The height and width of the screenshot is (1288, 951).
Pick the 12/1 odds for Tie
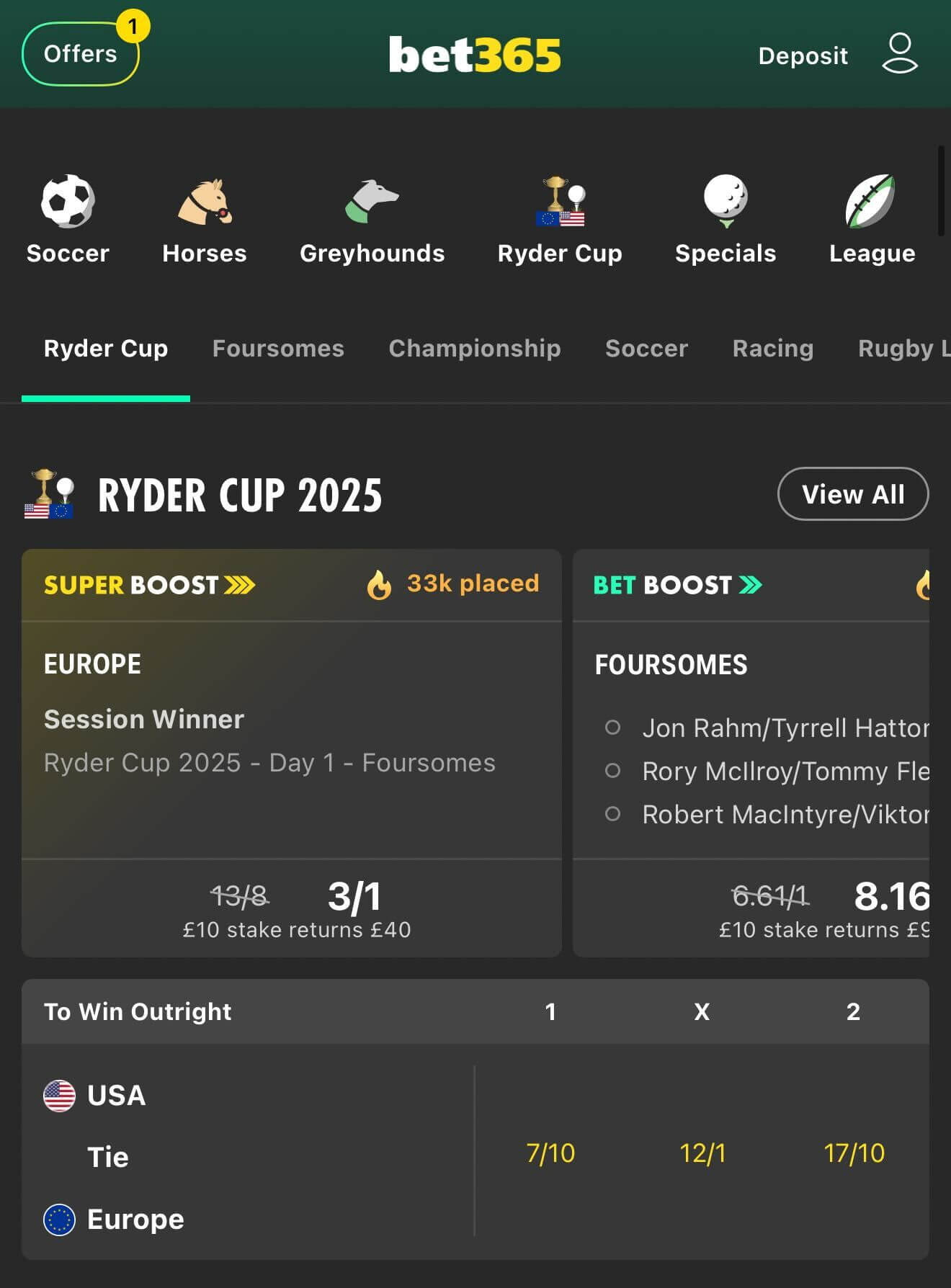pyautogui.click(x=702, y=1153)
